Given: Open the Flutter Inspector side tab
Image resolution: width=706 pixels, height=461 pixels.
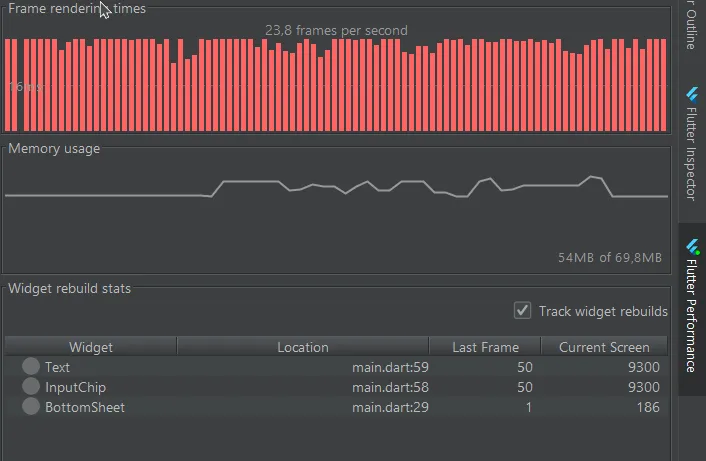Looking at the screenshot, I should [692, 144].
